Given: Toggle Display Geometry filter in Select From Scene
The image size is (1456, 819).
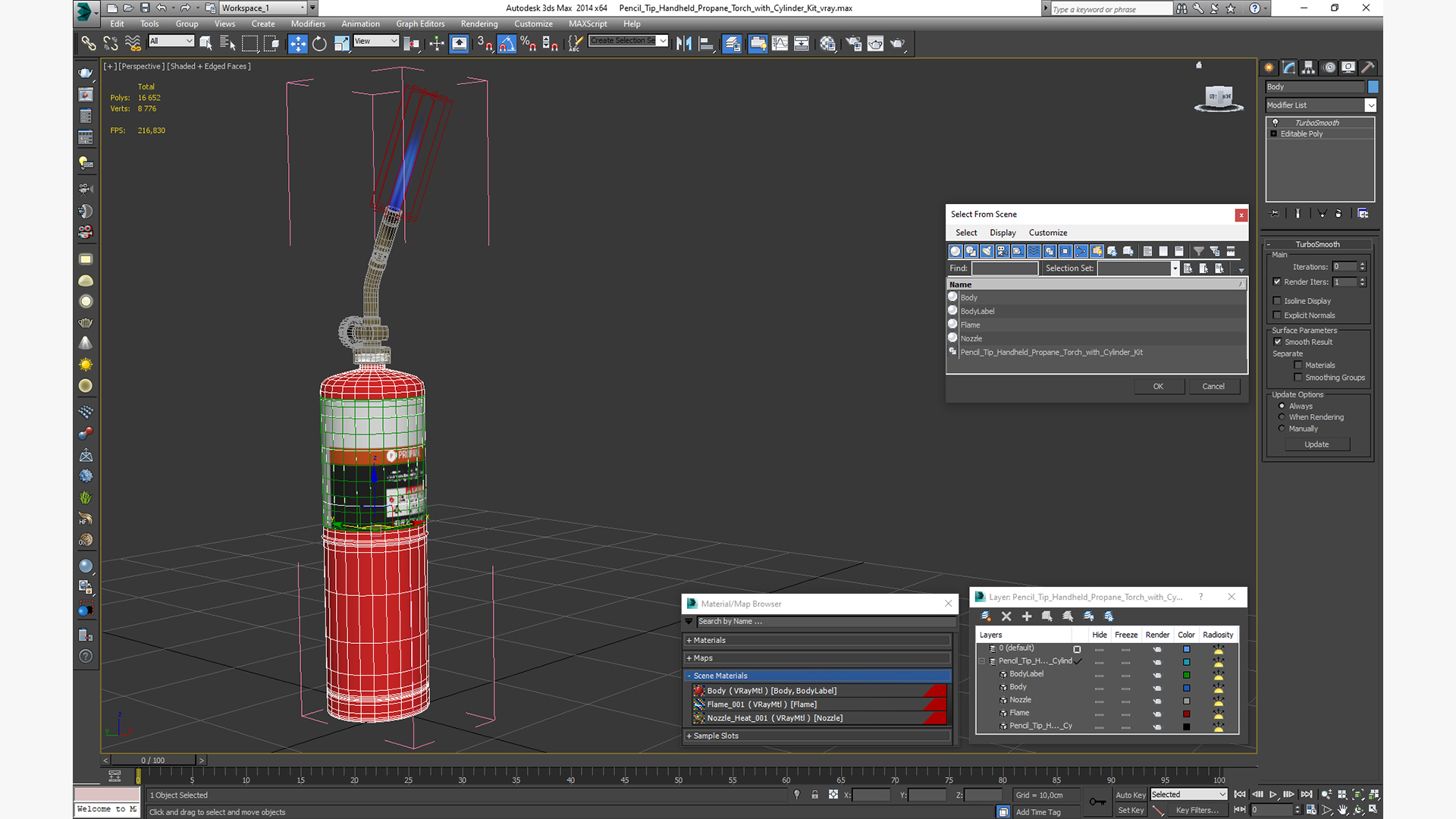Looking at the screenshot, I should point(955,251).
